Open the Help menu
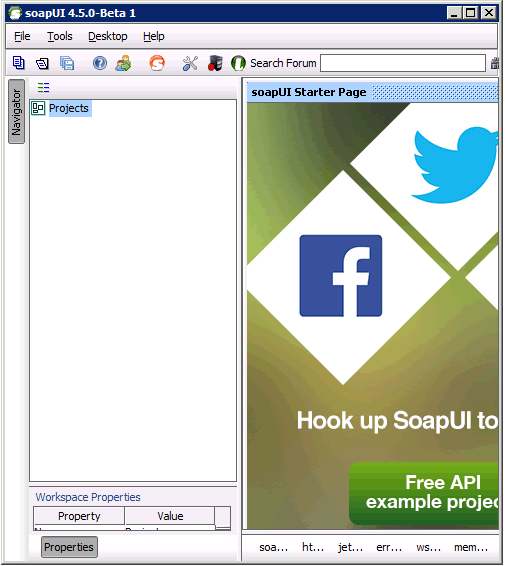The width and height of the screenshot is (505, 566). [153, 36]
